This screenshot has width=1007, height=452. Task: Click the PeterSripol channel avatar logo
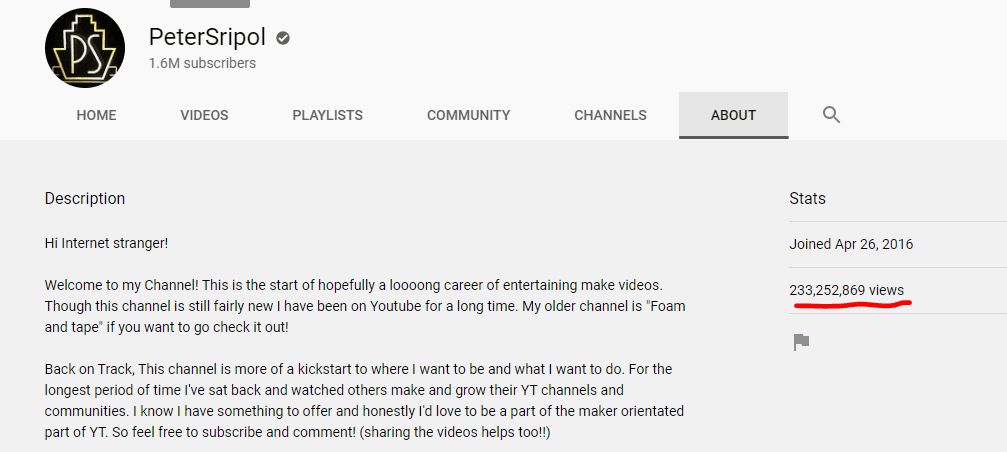tap(85, 48)
